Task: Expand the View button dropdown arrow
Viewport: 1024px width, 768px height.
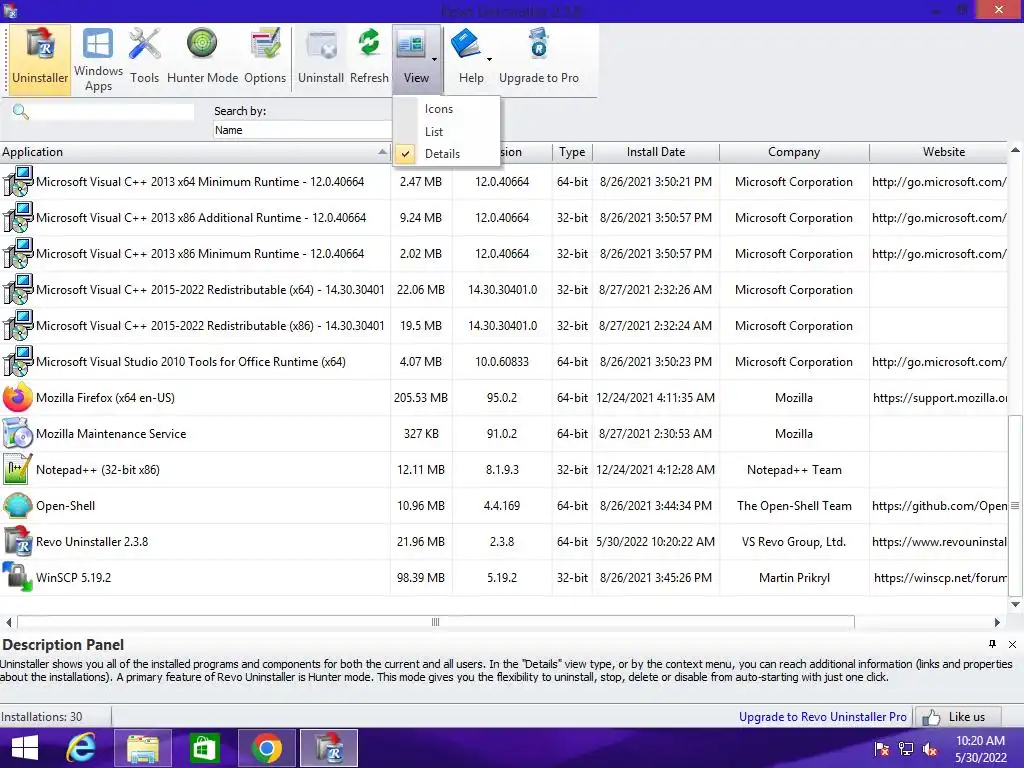Action: click(x=435, y=59)
